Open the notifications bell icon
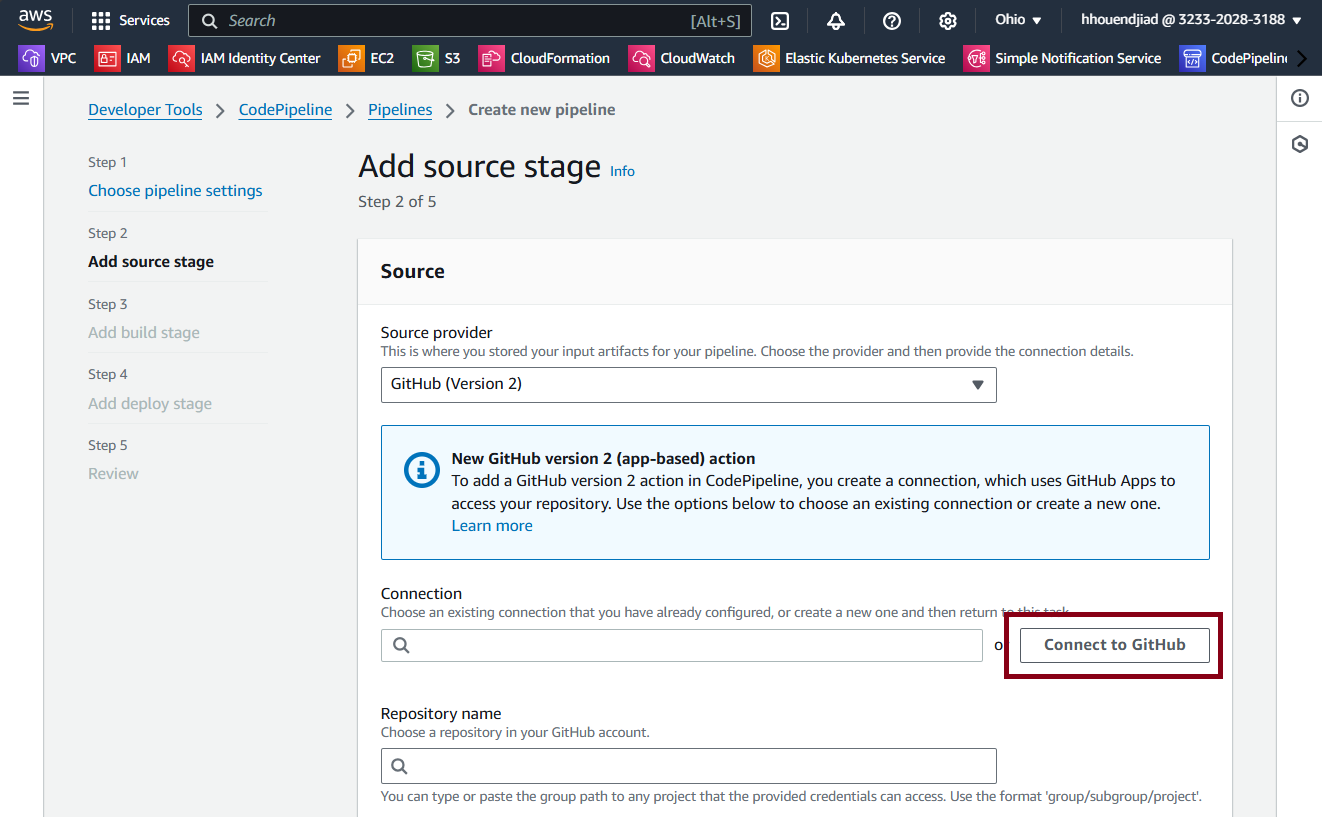The width and height of the screenshot is (1322, 817). point(836,21)
